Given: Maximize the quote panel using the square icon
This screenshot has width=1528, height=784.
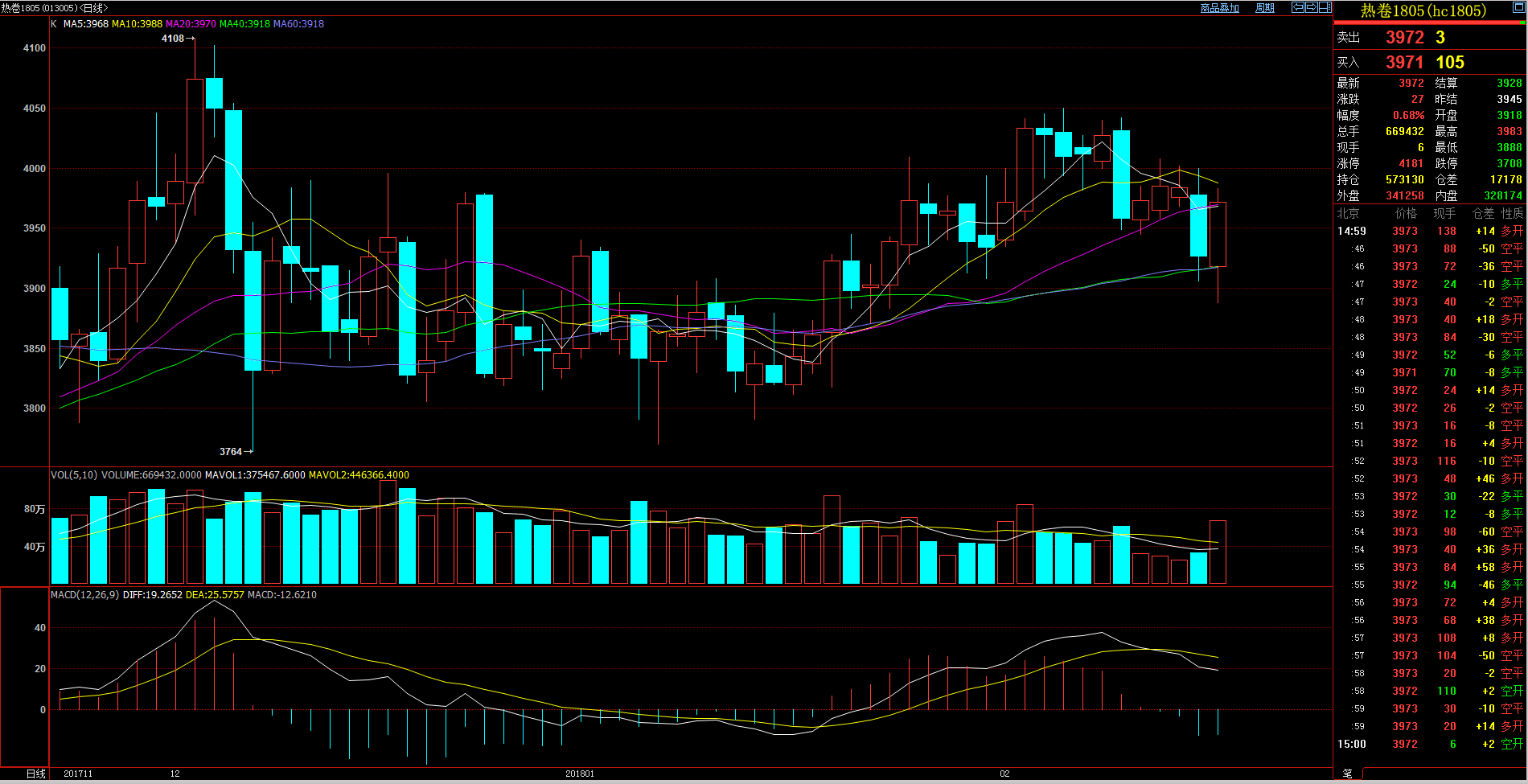Looking at the screenshot, I should tap(1519, 7).
